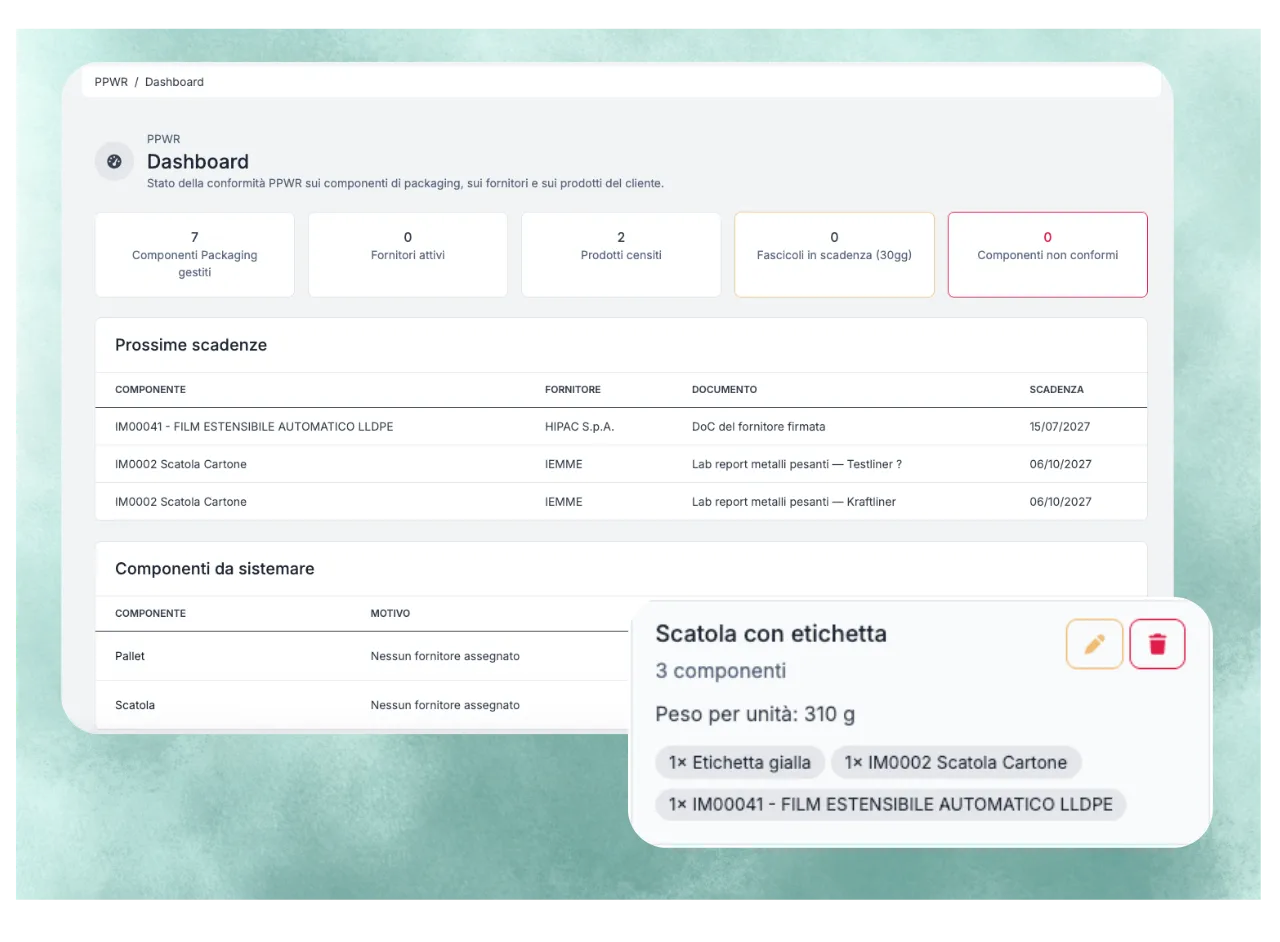Select the Scatola row without supplier
This screenshot has height=942, width=1280.
coord(362,705)
